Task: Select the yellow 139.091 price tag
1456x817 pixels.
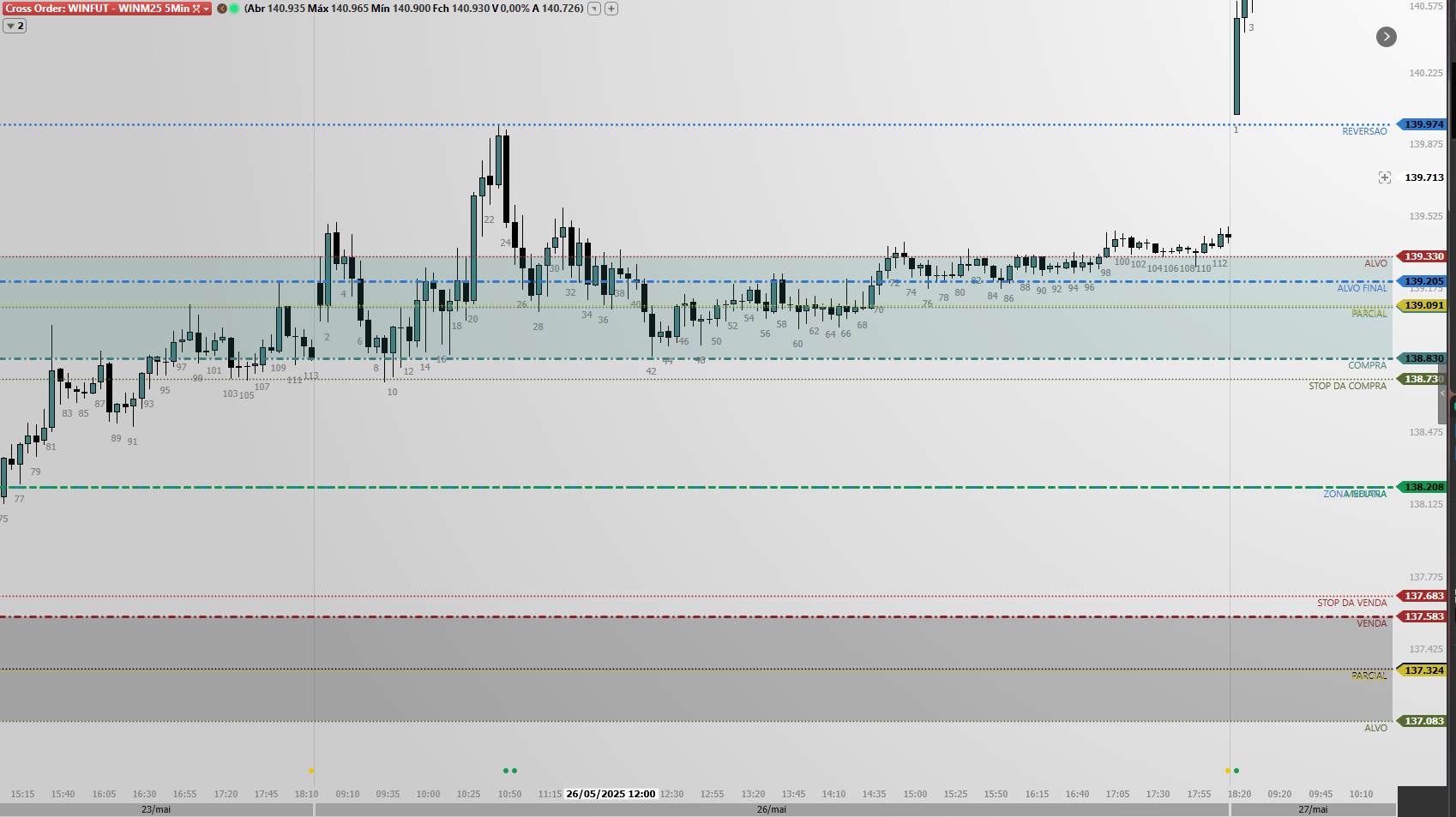Action: [1423, 305]
